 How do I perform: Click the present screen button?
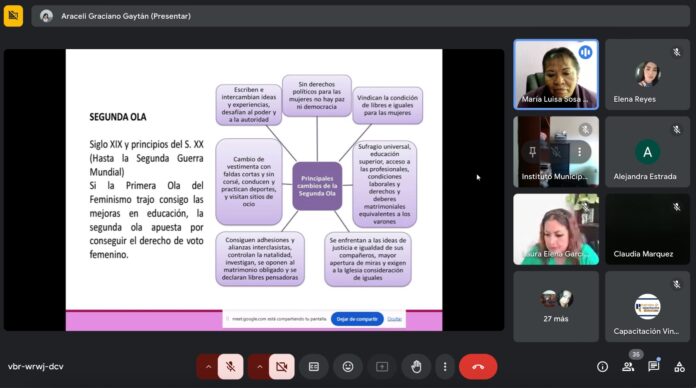click(x=382, y=367)
